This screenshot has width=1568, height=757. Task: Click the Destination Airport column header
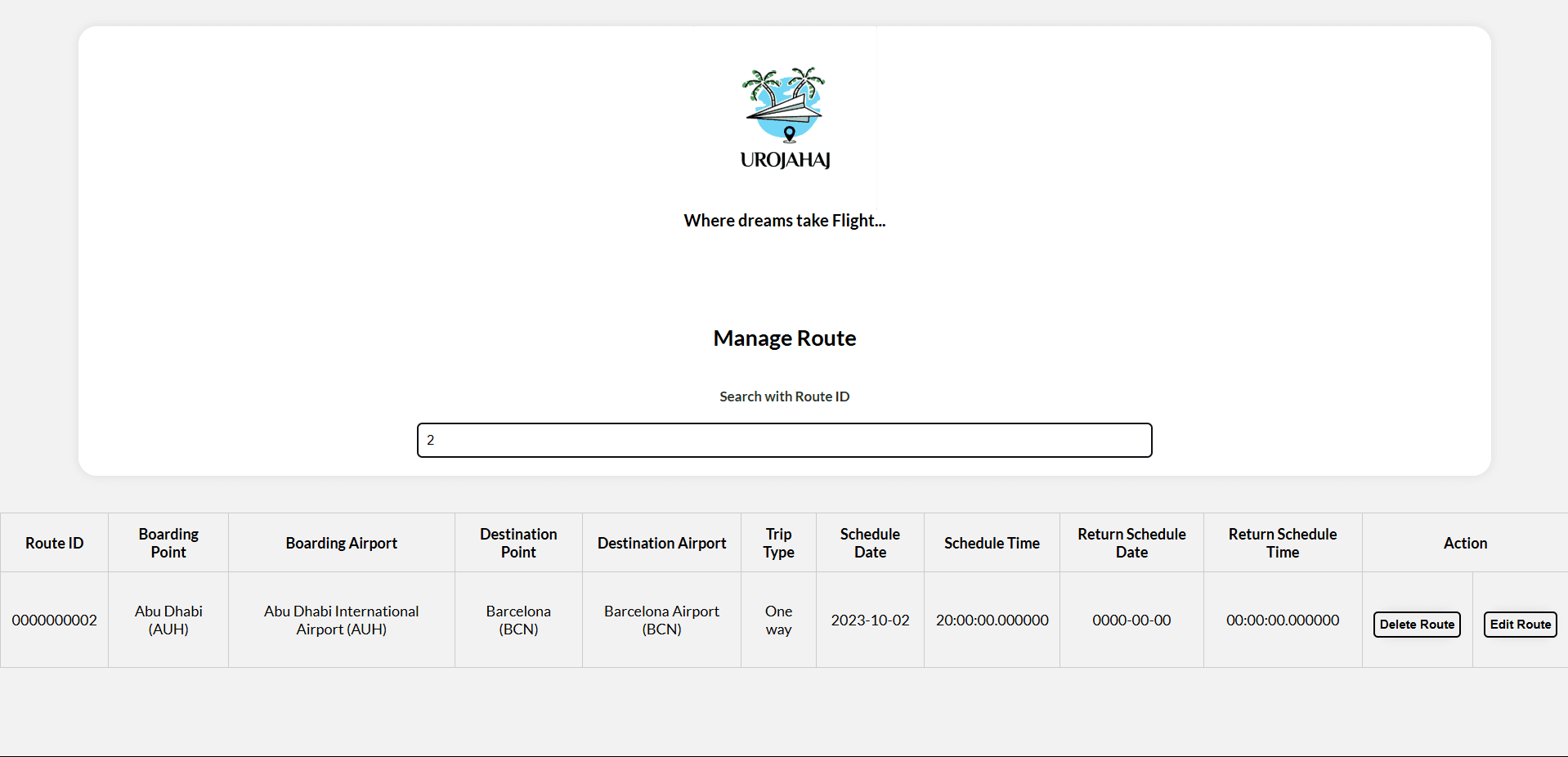(x=661, y=543)
